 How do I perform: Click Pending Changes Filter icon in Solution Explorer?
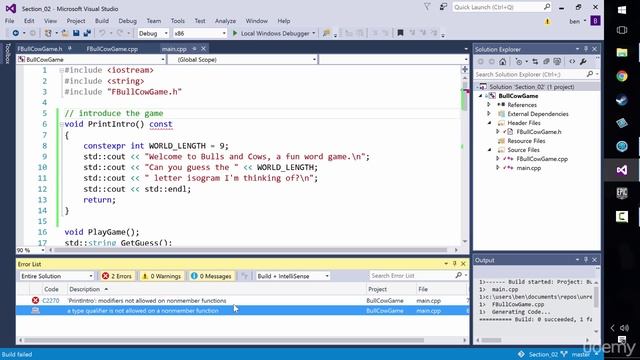[x=519, y=62]
